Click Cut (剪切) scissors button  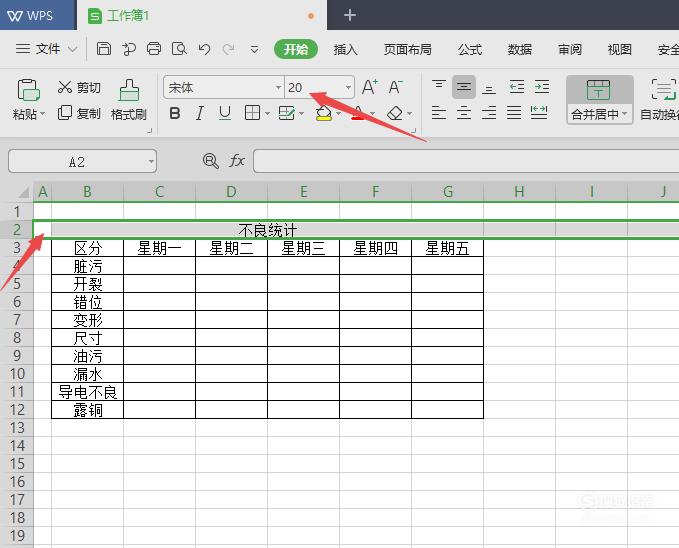[79, 88]
